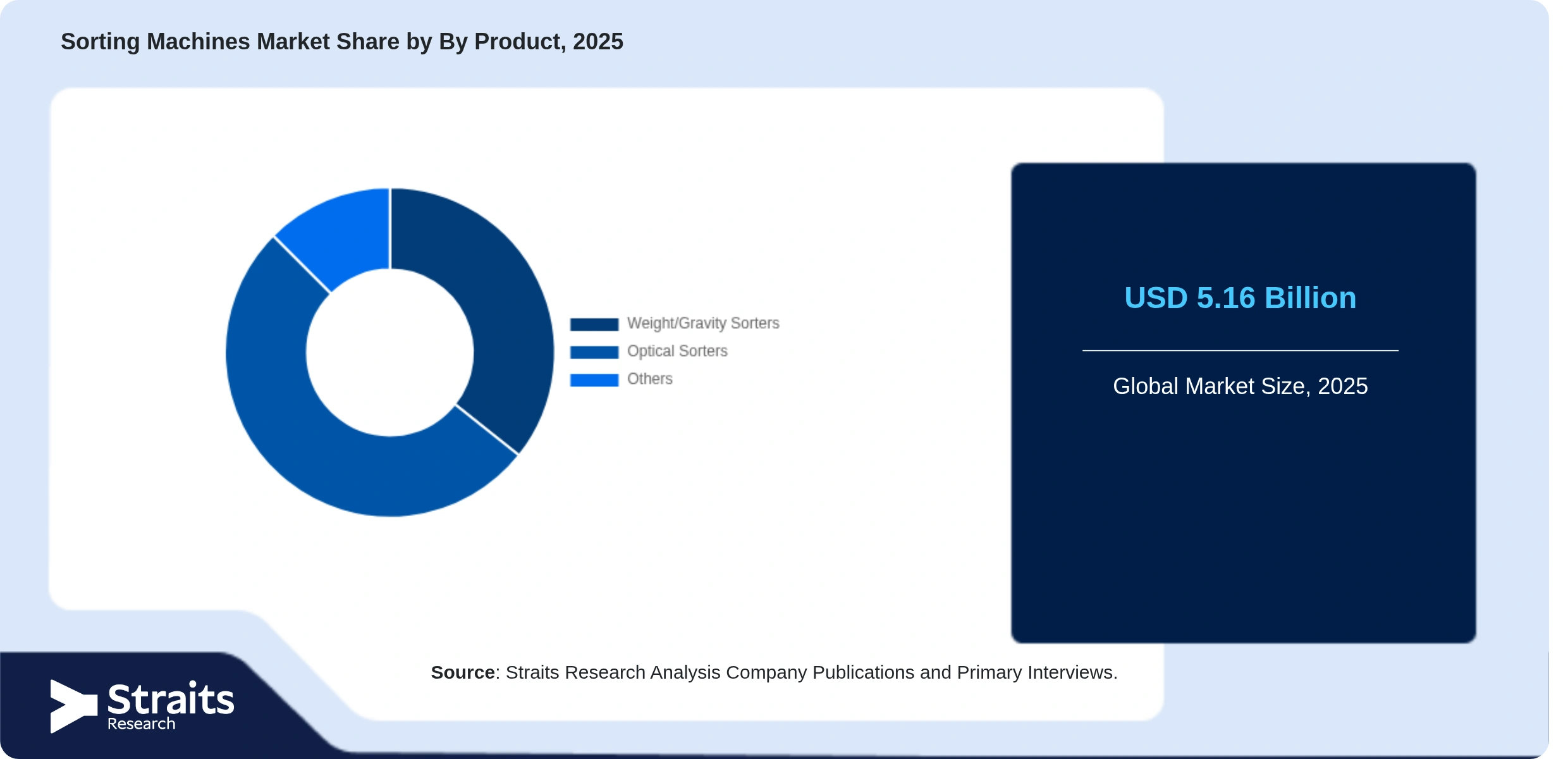
Task: Click the USD 5.16 Billion figure
Action: tap(1240, 298)
